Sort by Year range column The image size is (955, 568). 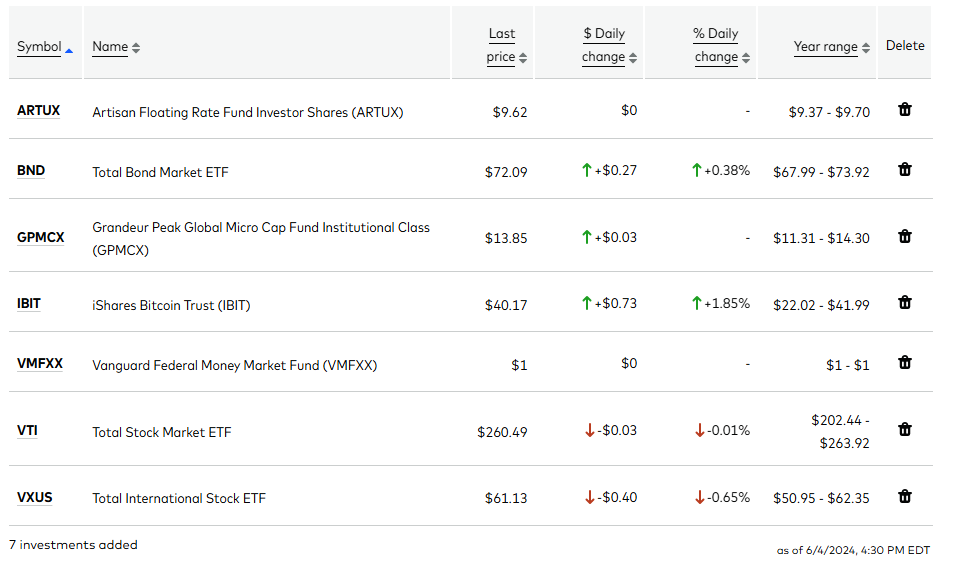tap(831, 47)
